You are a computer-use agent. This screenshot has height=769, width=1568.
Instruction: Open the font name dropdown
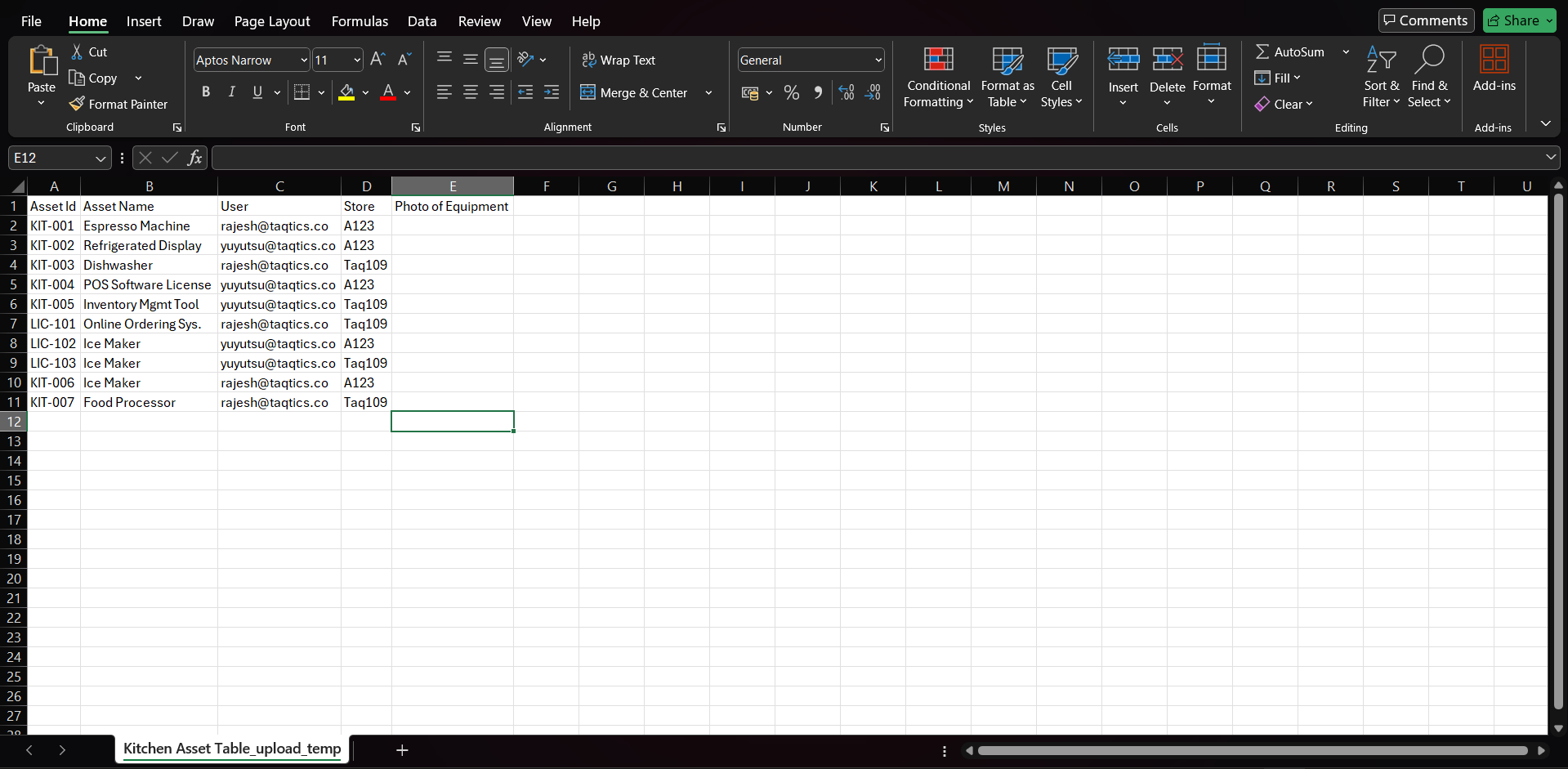[x=304, y=60]
